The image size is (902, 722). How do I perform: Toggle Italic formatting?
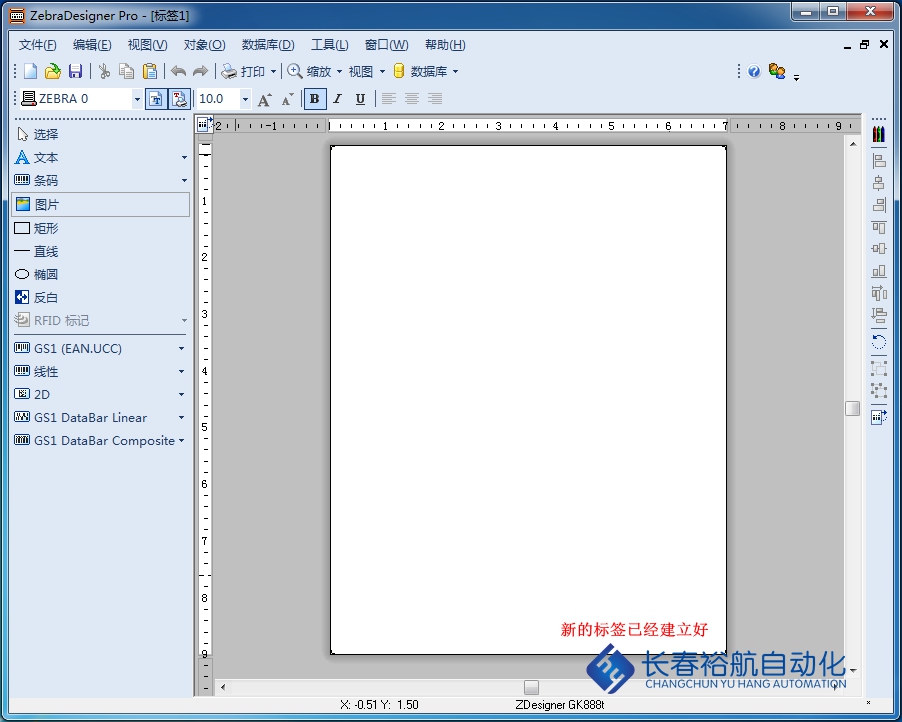[338, 99]
